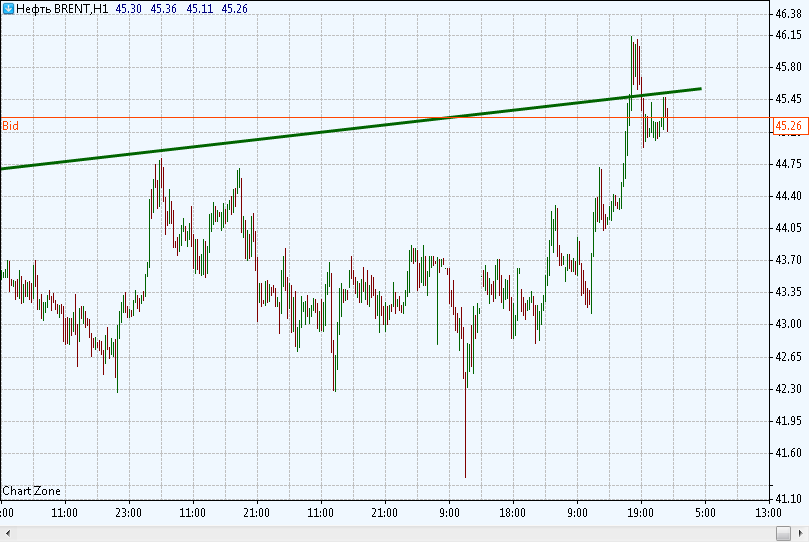
Task: Click the 19:00 time axis label
Action: point(640,513)
